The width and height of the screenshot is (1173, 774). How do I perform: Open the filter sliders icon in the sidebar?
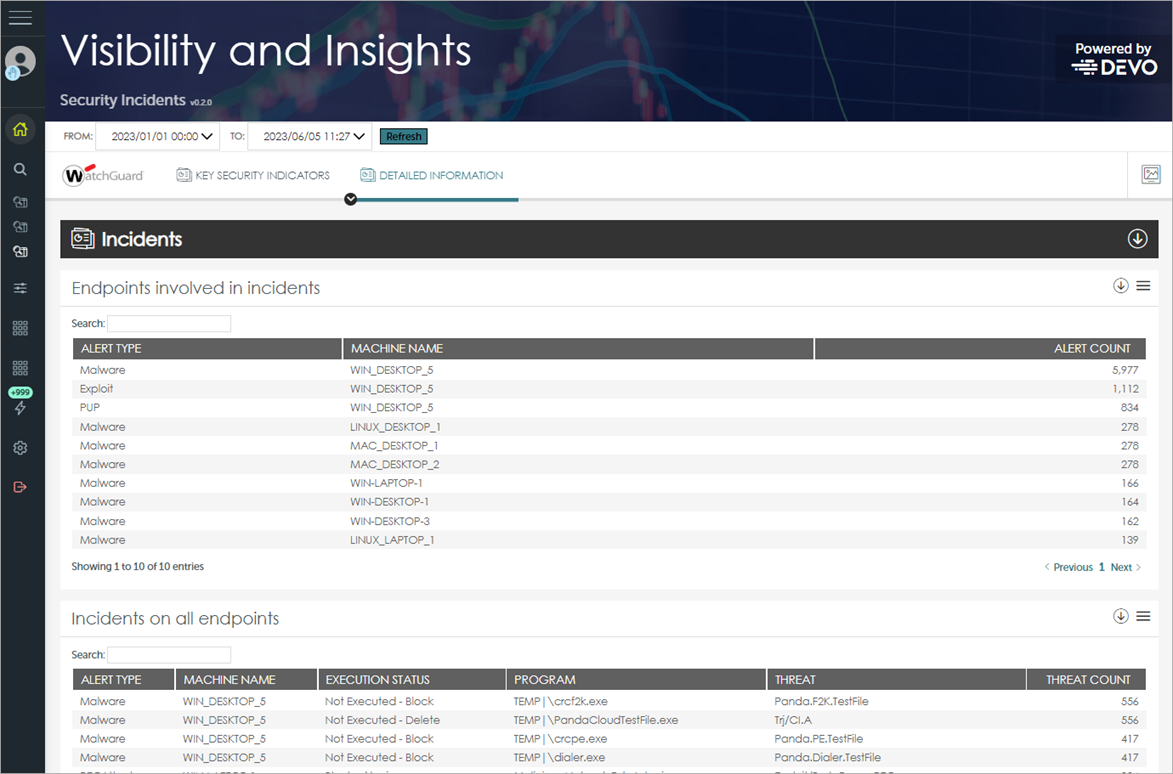pyautogui.click(x=20, y=288)
